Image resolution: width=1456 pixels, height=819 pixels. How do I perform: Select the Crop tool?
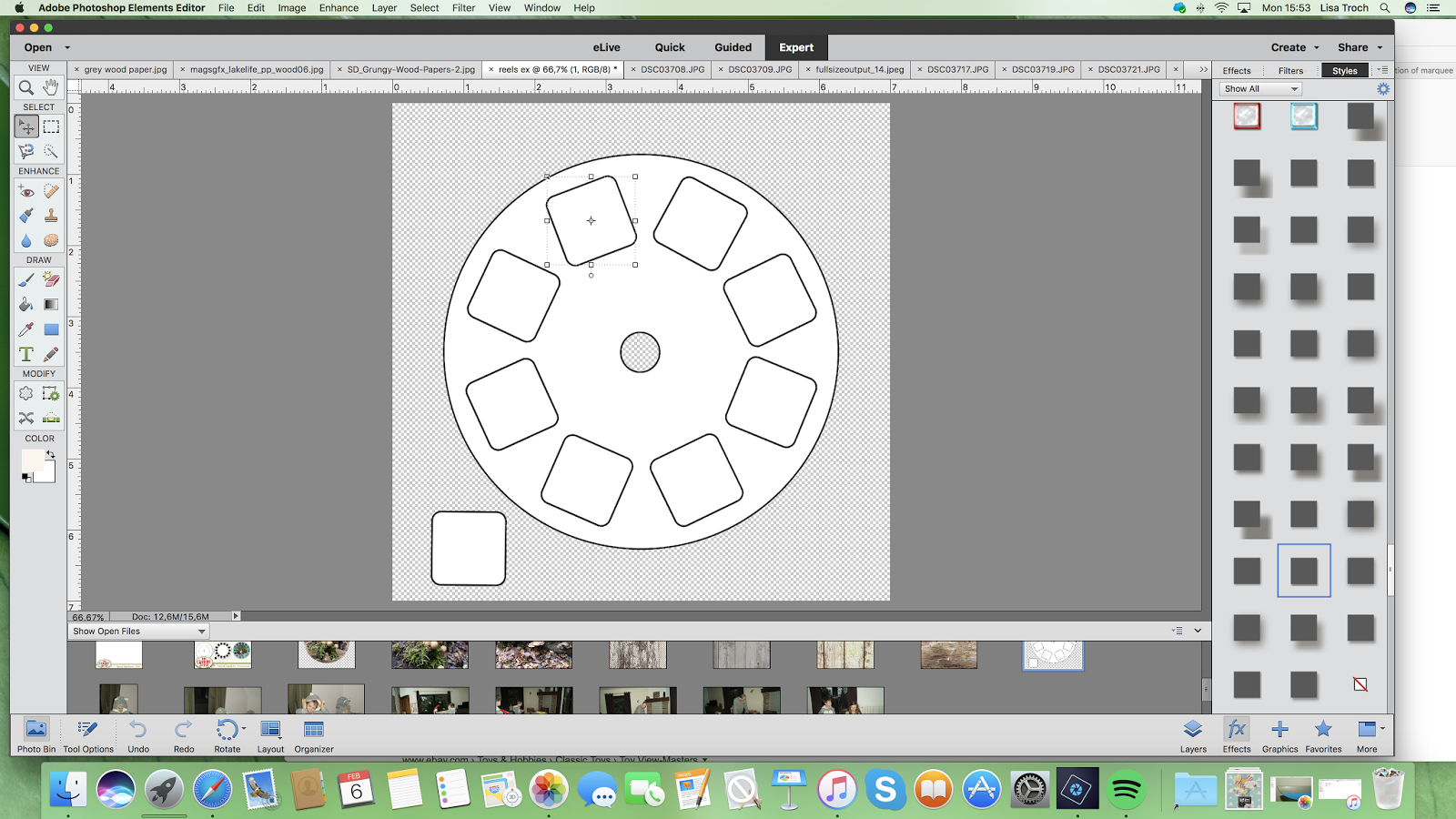[26, 393]
